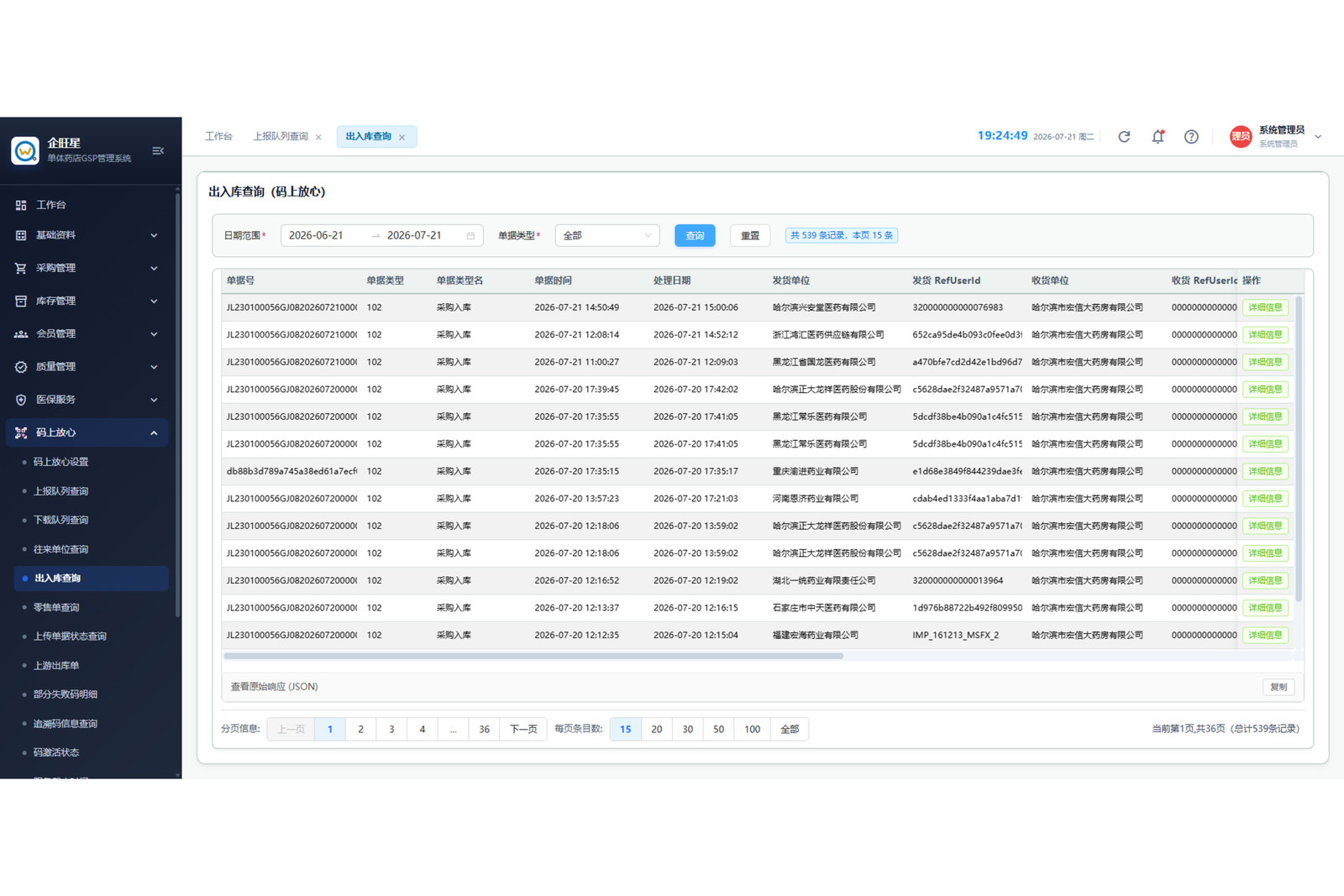Open the date range calendar icon

coord(470,236)
